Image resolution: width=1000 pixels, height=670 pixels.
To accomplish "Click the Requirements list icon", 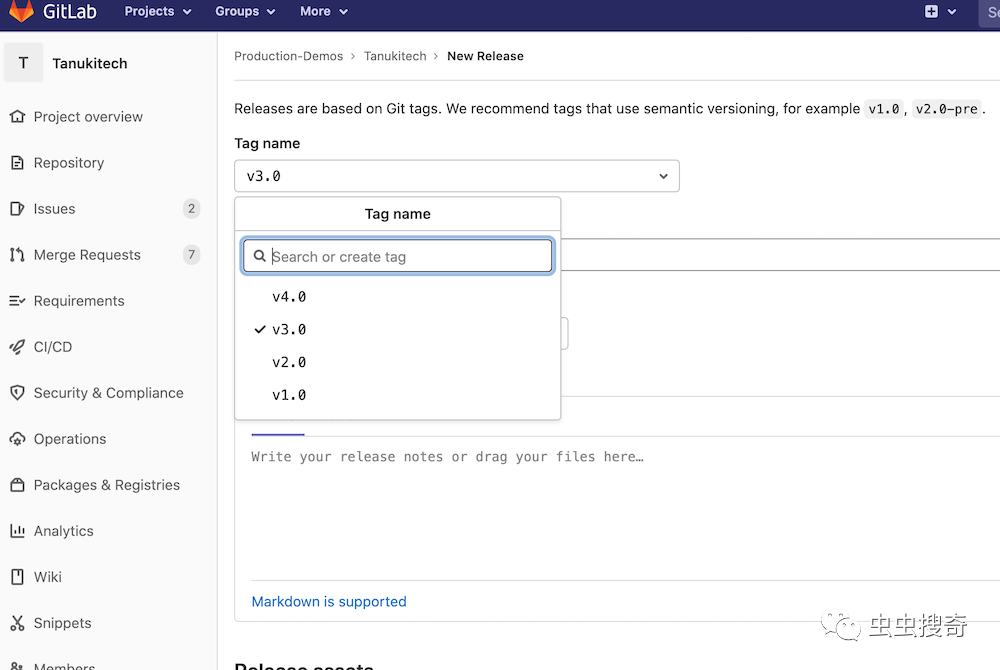I will 17,301.
